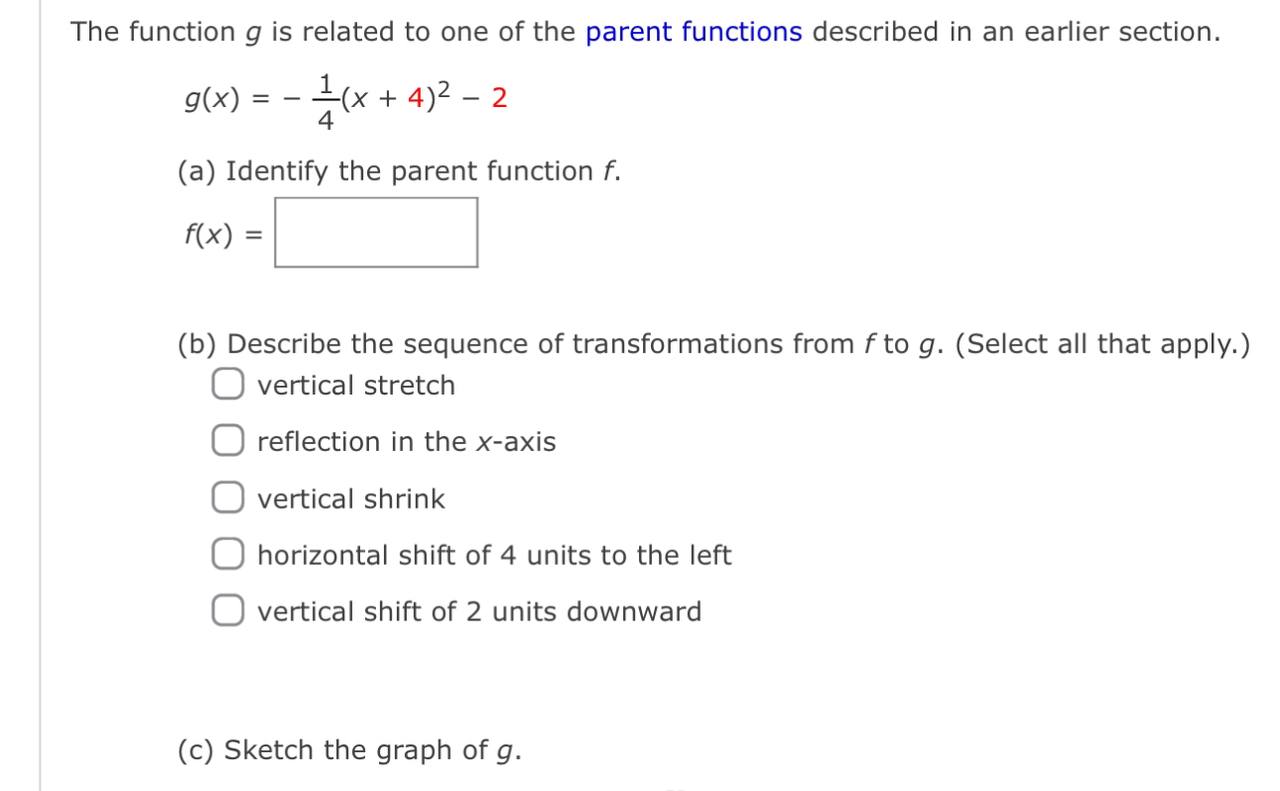The width and height of the screenshot is (1280, 791).
Task: Check vertical shift of 2 units downward
Action: pos(227,608)
